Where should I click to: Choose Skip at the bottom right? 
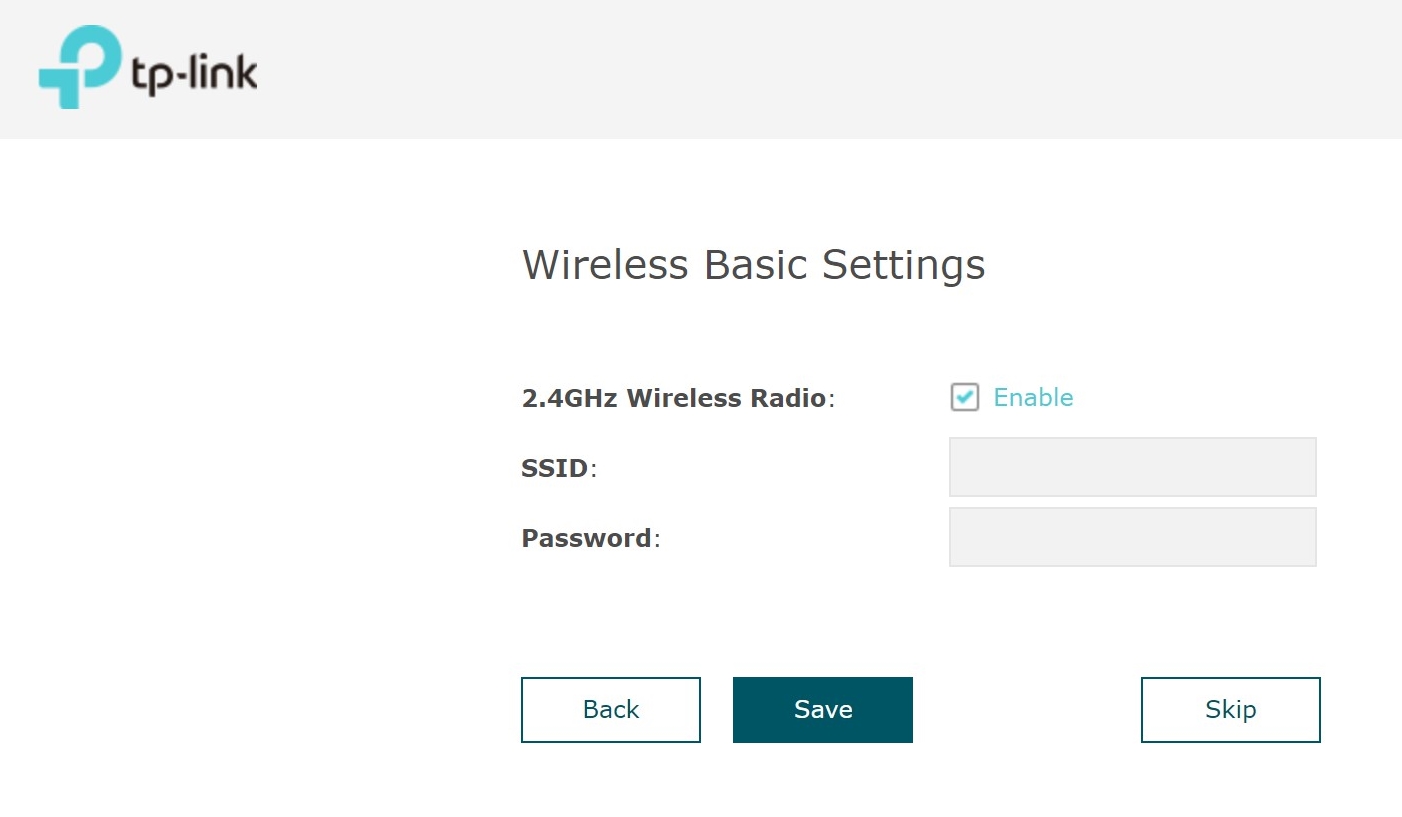pos(1230,710)
